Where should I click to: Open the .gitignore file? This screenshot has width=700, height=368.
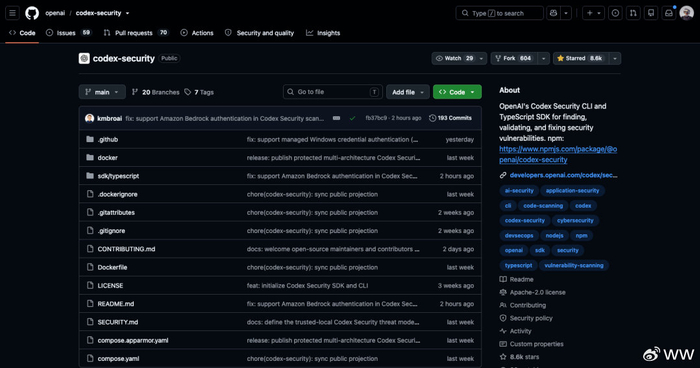(x=111, y=231)
